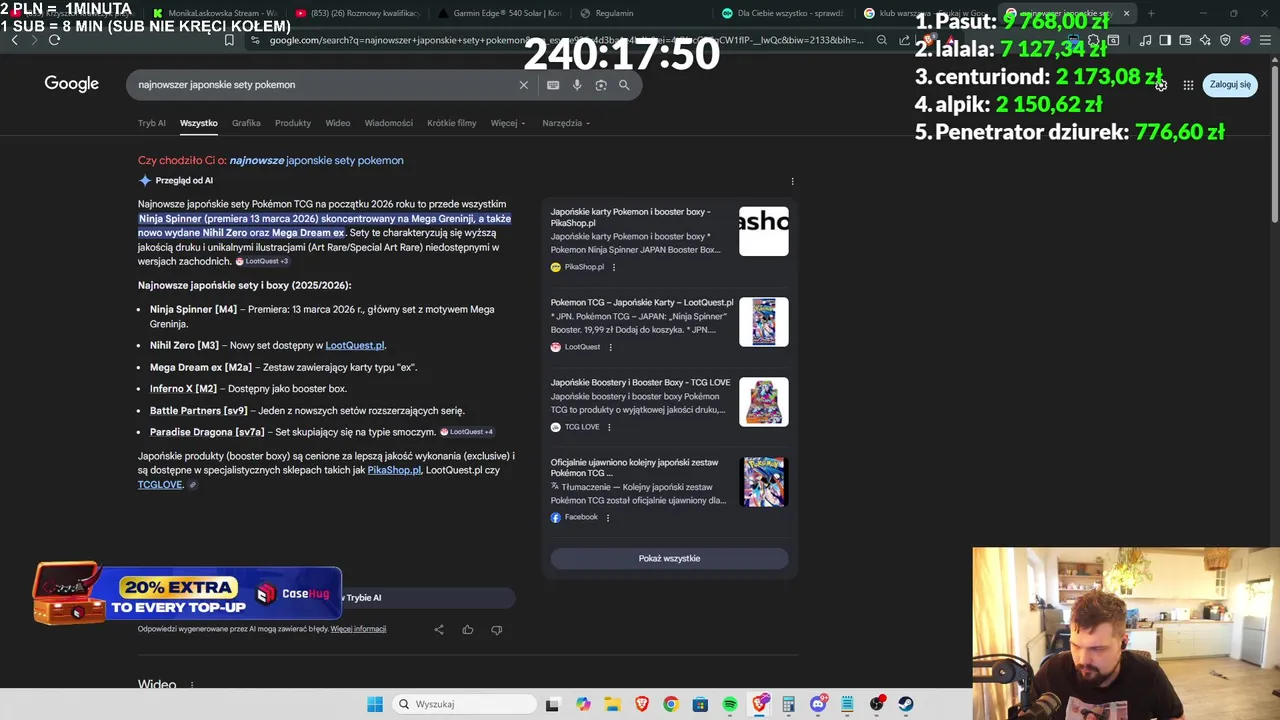Click Facebook source Pokémon thumbnail
The image size is (1280, 720).
click(x=764, y=482)
